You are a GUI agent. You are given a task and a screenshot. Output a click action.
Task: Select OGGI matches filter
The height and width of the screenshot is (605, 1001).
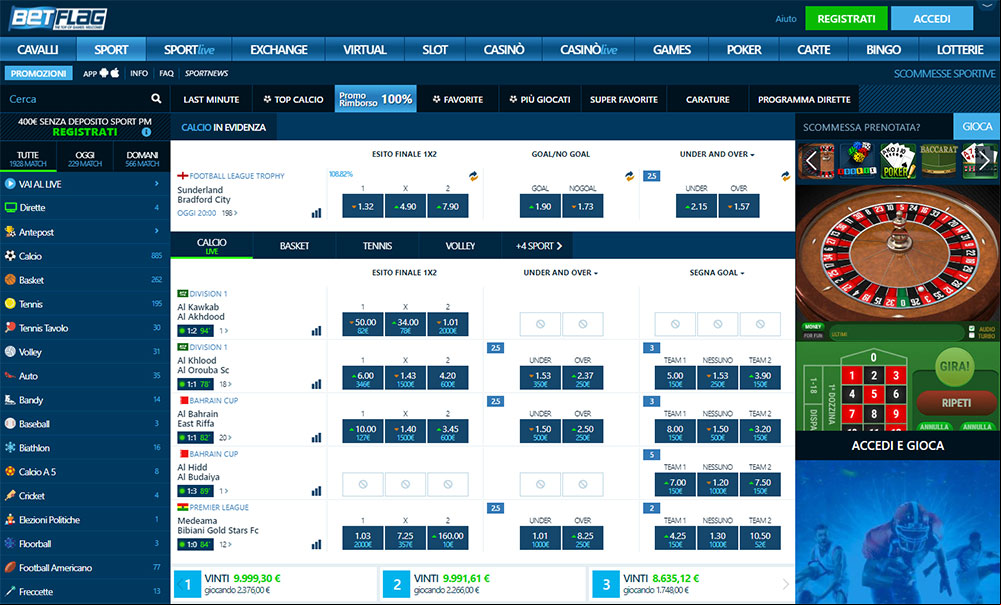click(85, 158)
